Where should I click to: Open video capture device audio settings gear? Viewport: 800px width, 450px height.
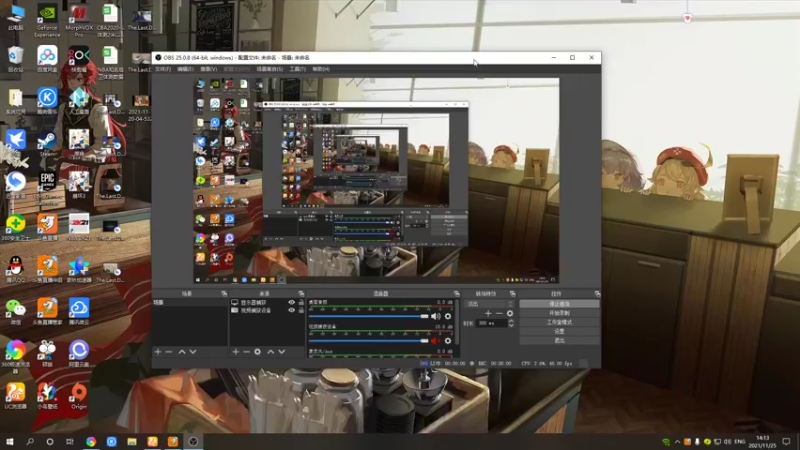(448, 341)
